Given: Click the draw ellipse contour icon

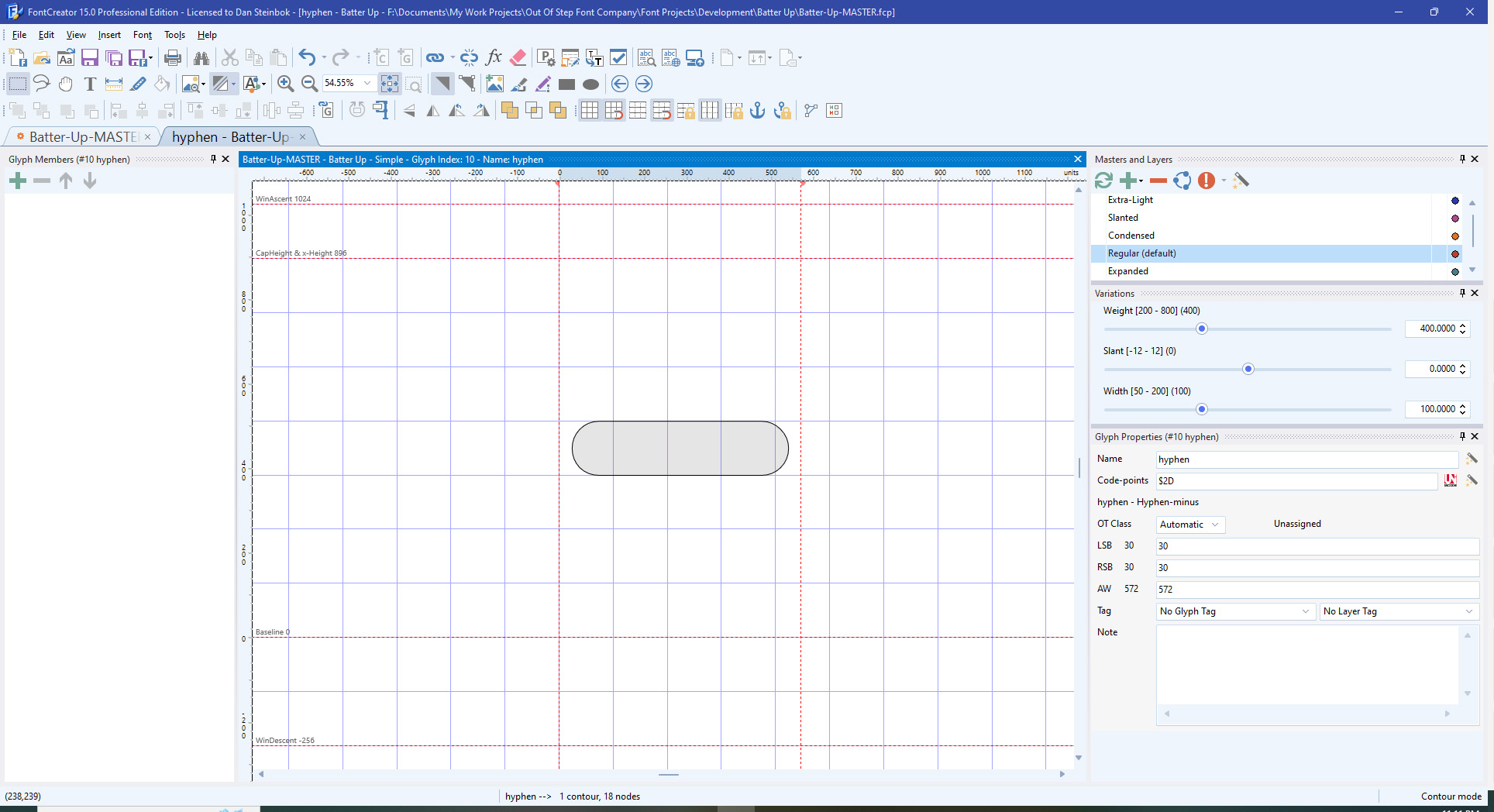Looking at the screenshot, I should point(590,84).
